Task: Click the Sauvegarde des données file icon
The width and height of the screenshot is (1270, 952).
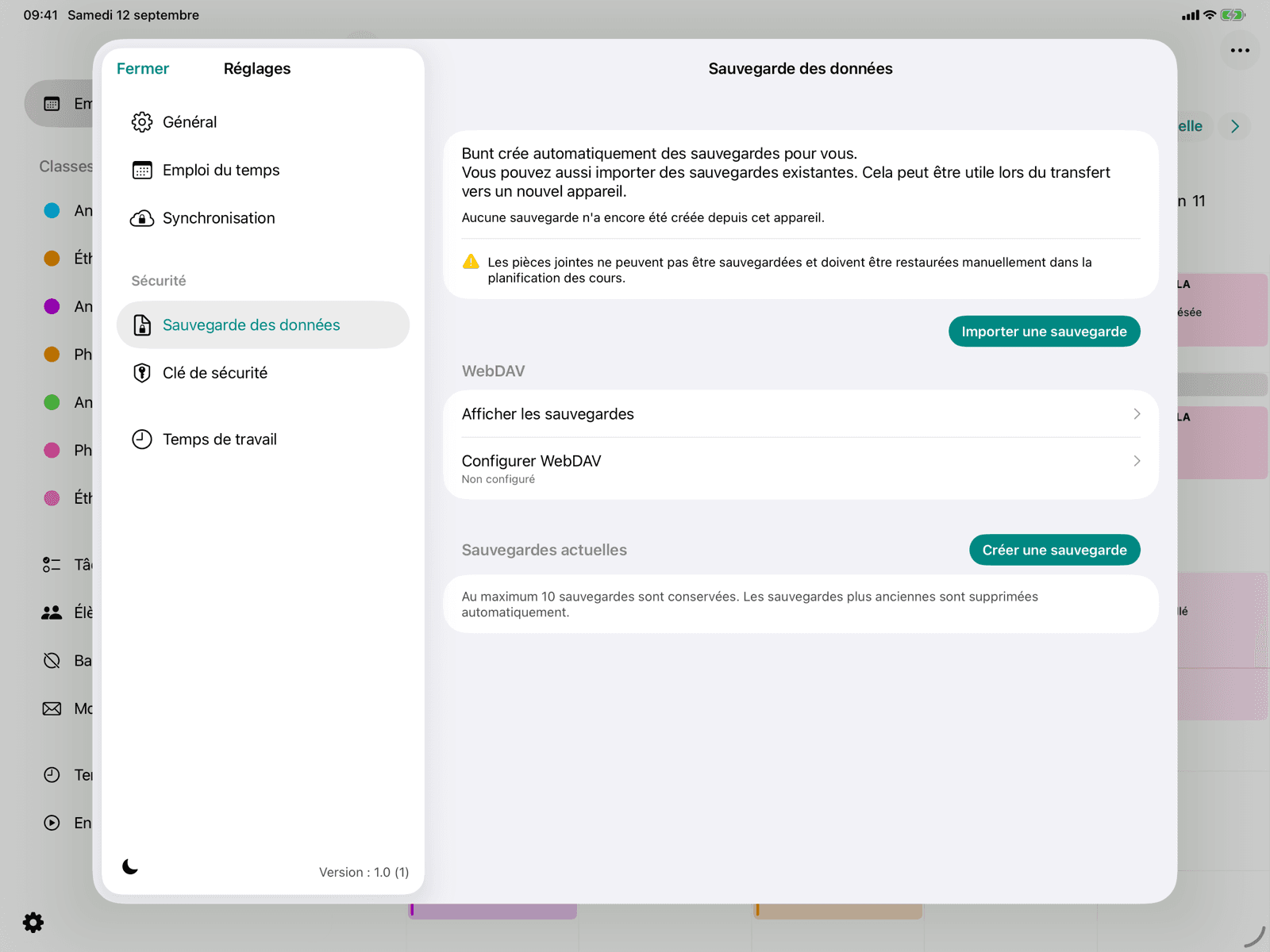Action: 142,325
